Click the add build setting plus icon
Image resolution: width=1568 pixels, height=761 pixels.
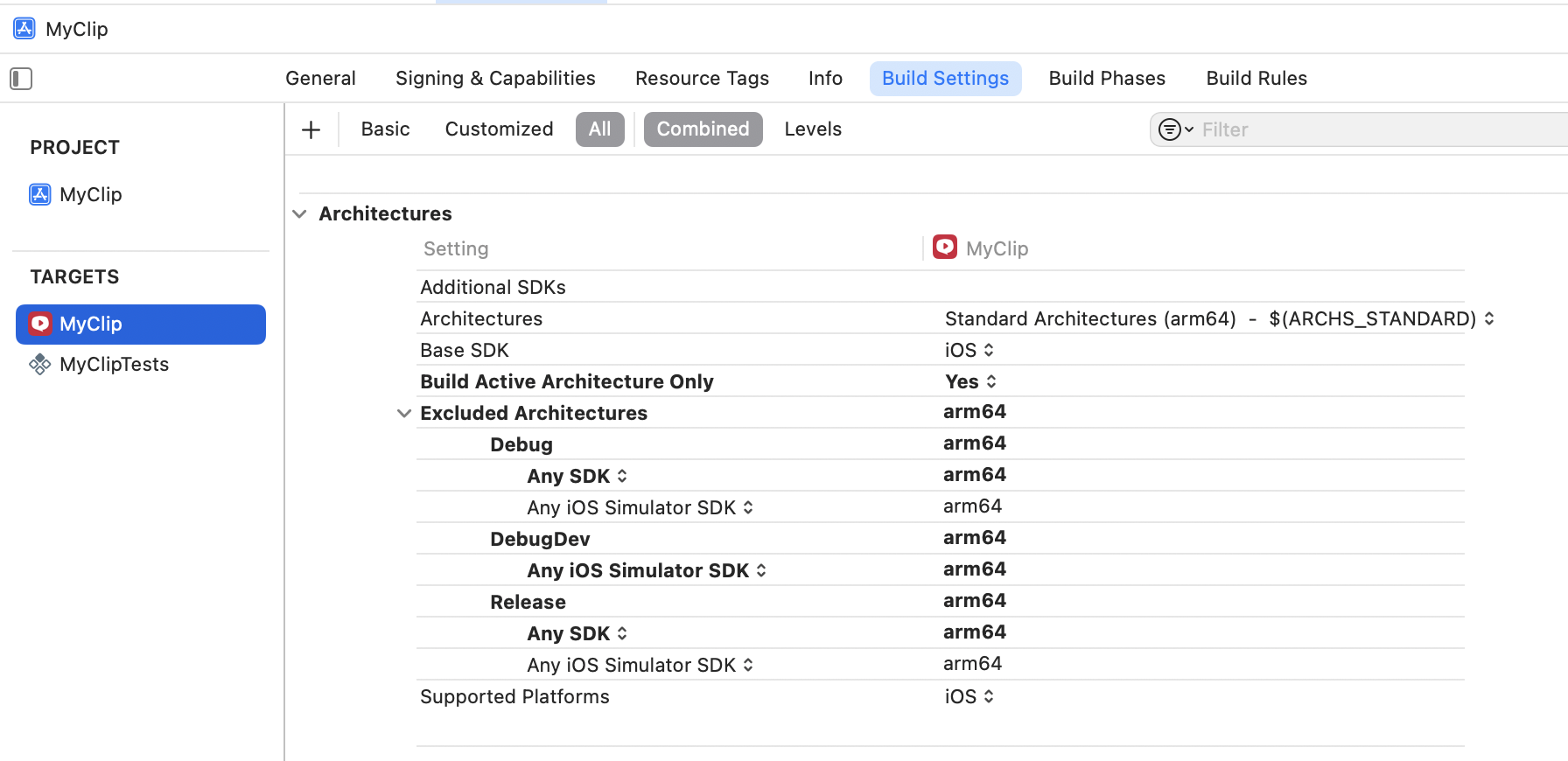(x=311, y=130)
